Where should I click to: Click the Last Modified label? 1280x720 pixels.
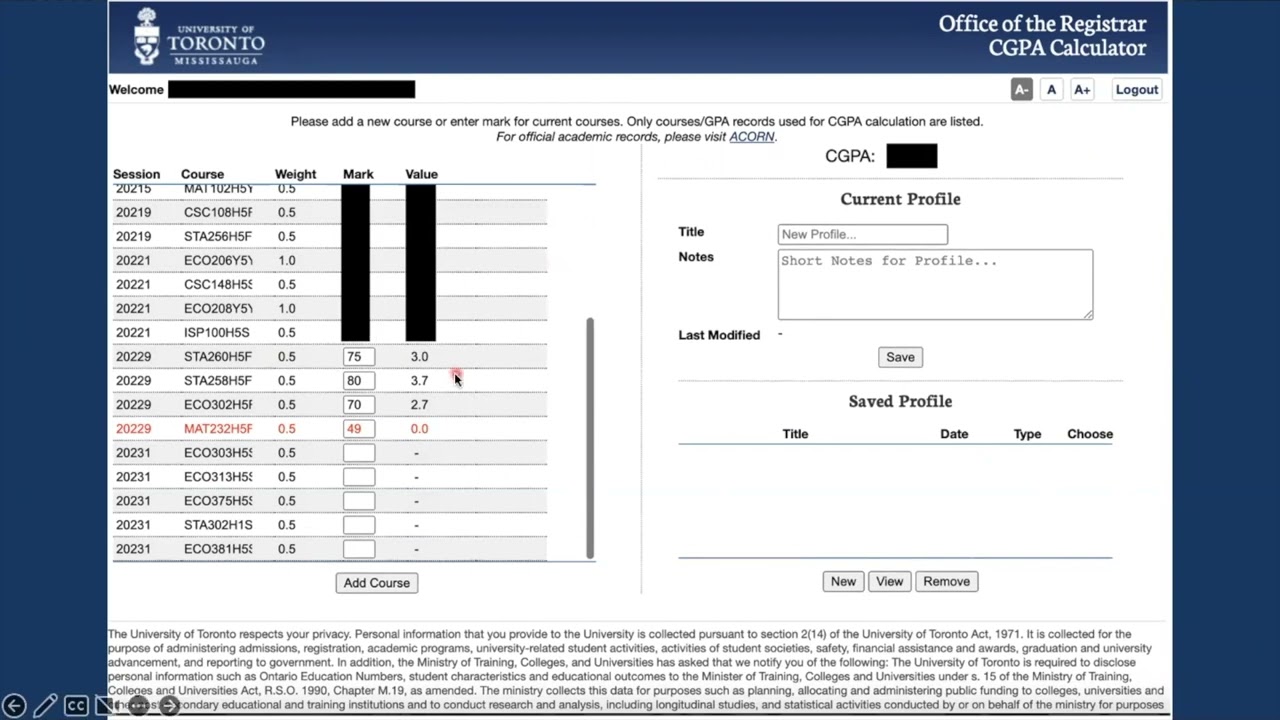pyautogui.click(x=719, y=335)
